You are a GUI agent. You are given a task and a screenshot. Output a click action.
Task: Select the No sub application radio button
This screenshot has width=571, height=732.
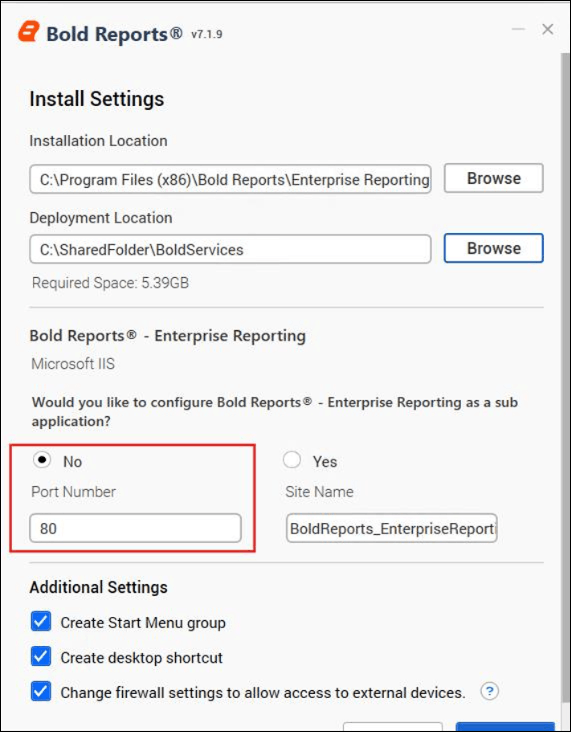tap(42, 460)
